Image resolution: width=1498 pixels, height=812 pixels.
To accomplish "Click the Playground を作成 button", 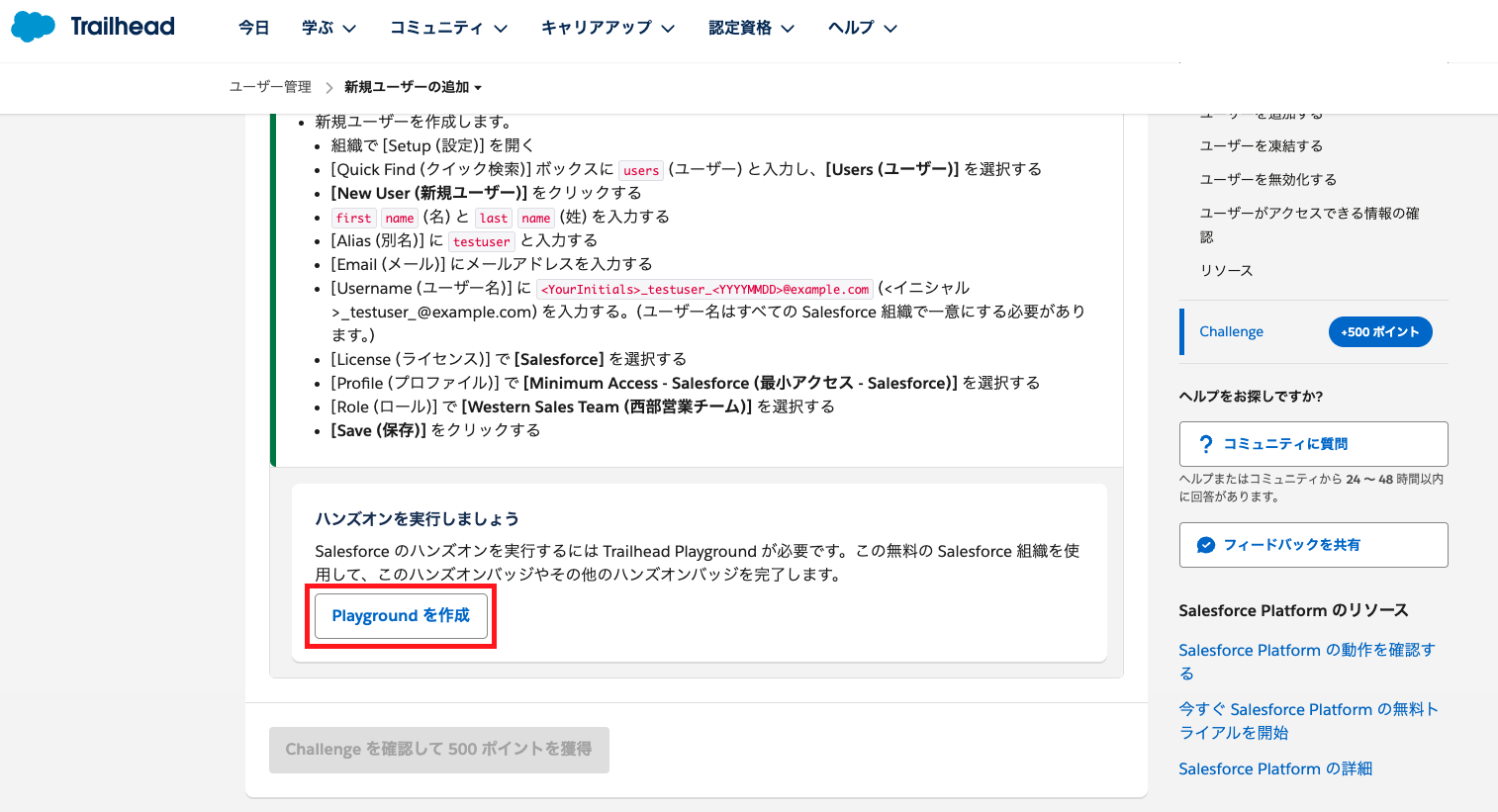I will (x=401, y=615).
